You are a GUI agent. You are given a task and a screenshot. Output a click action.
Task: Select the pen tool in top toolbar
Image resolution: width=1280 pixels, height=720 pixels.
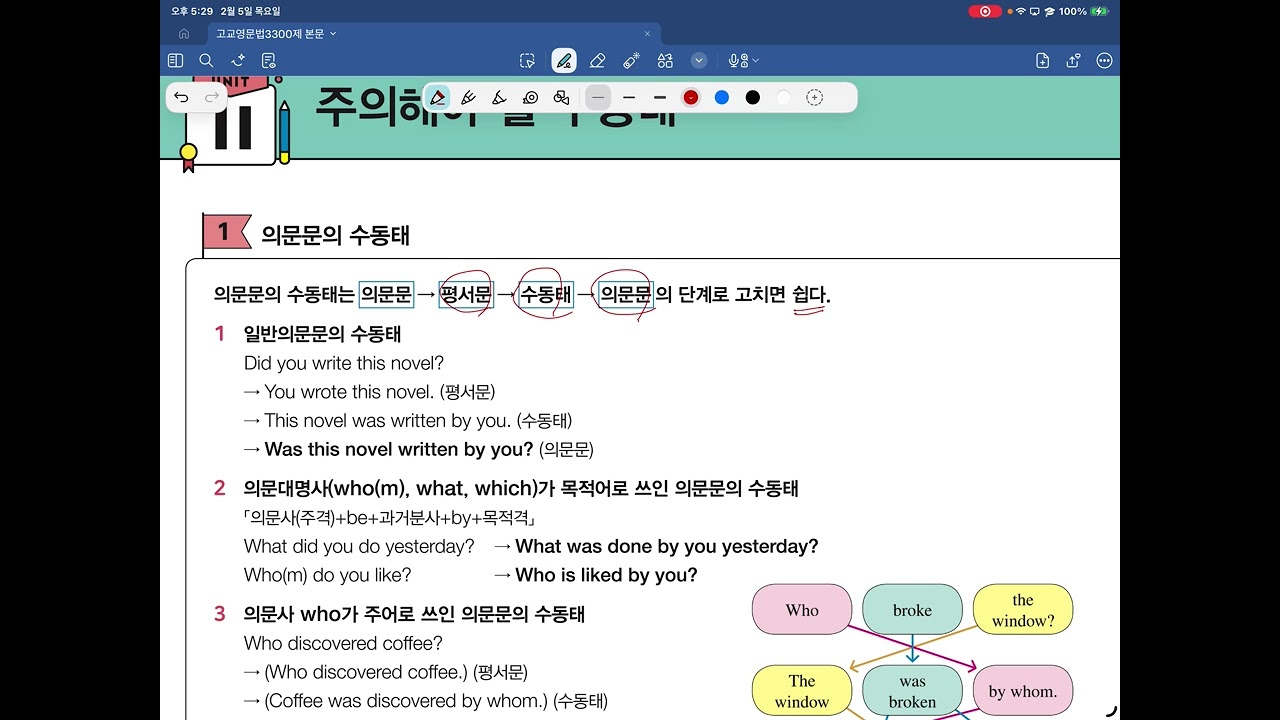[564, 61]
